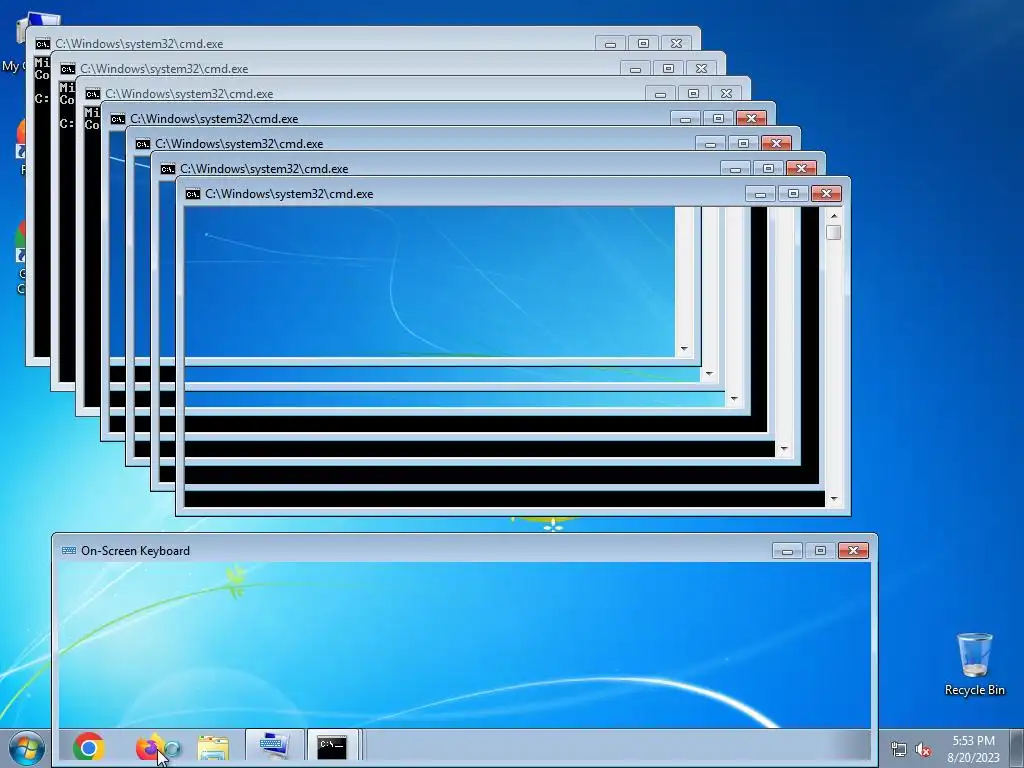Screen dimensions: 1024x768
Task: Close the cmd.exe window directly behind the frontmost
Action: coord(801,168)
